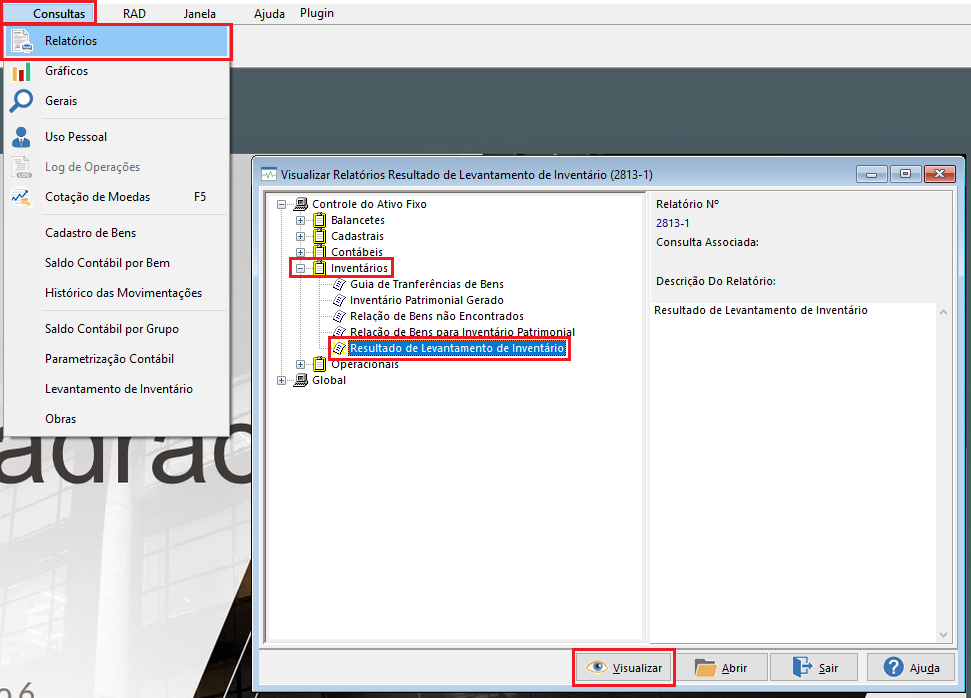Viewport: 971px width, 698px height.
Task: Click the Cotação de Moedas chart icon
Action: tap(21, 198)
